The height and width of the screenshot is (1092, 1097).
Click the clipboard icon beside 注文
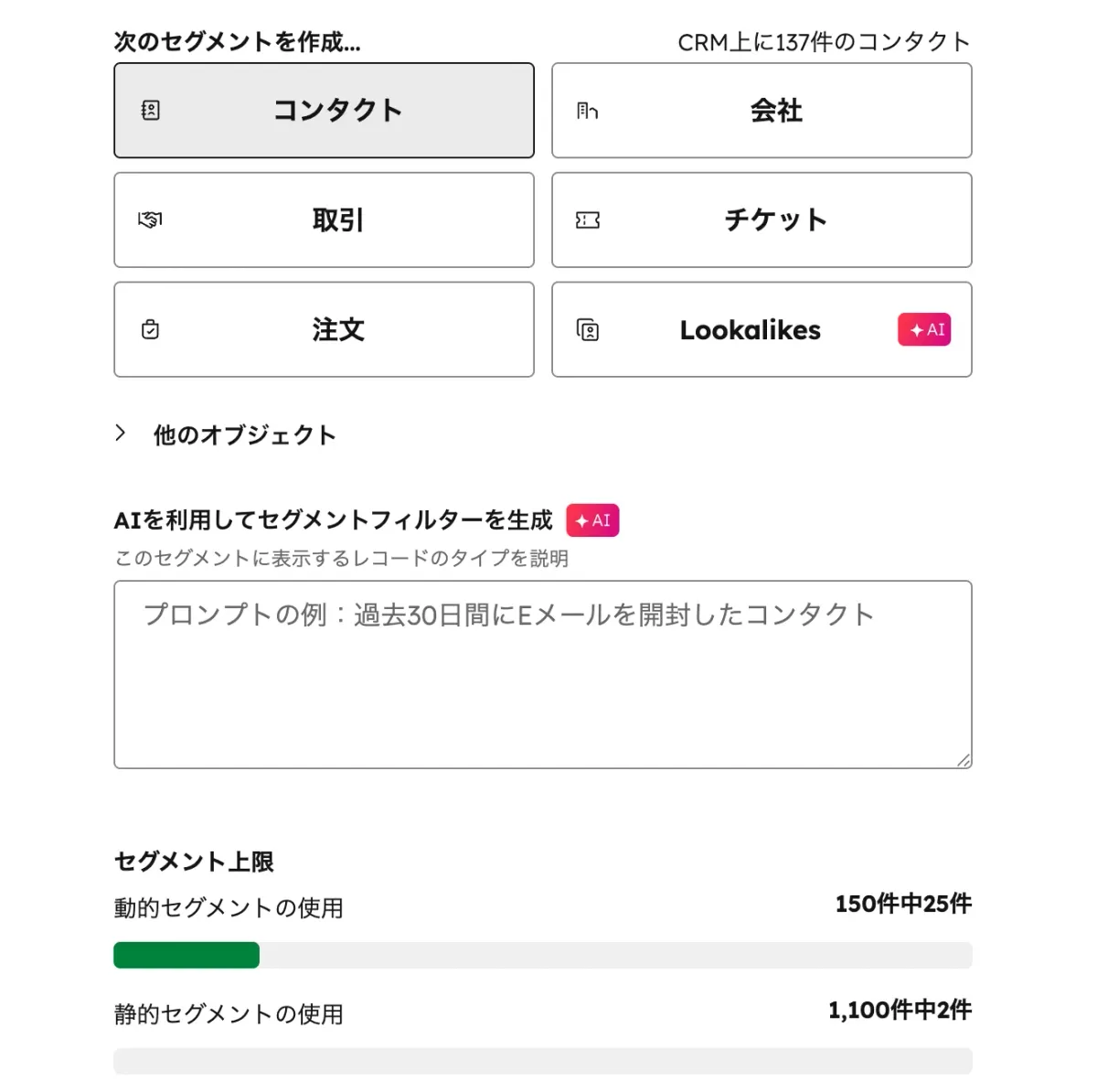(x=150, y=329)
